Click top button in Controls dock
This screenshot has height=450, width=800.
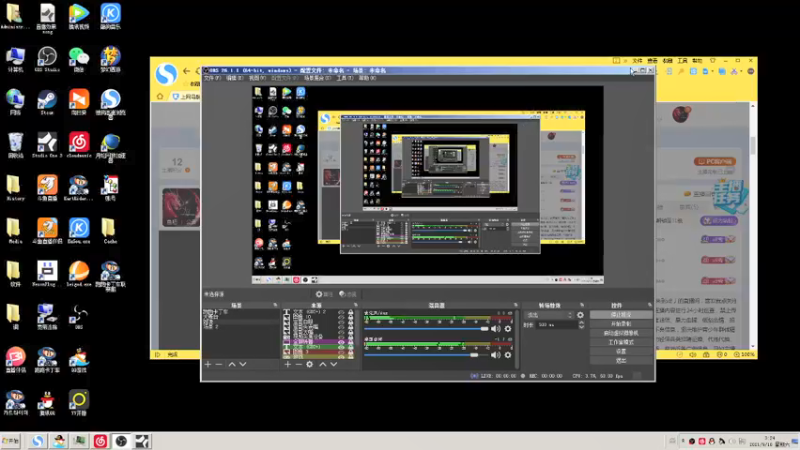tap(621, 315)
